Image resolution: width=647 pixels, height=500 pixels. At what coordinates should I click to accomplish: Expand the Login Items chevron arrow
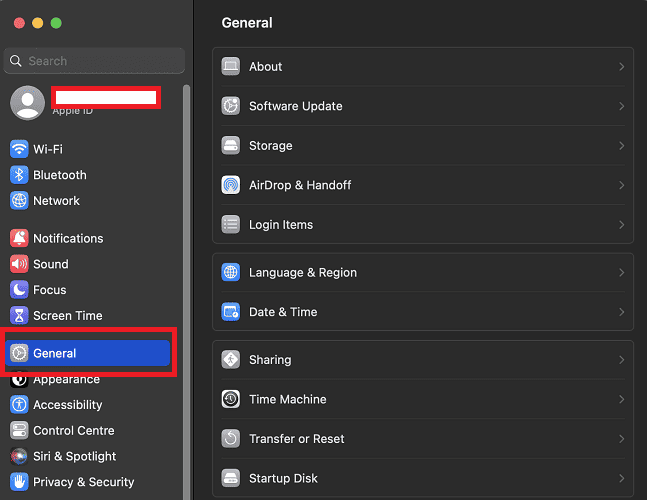[x=621, y=225]
